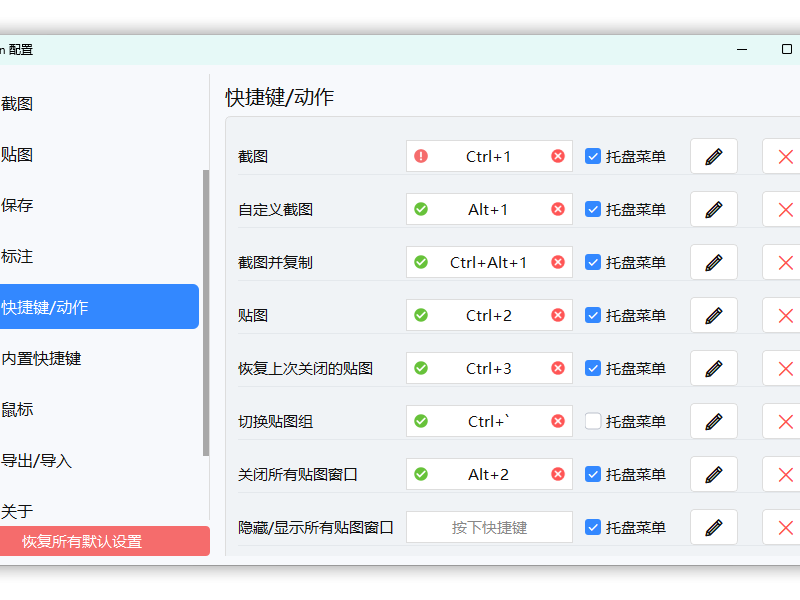Uncheck 托盘菜单 for 关闭所有贴图窗口 row

click(x=592, y=474)
